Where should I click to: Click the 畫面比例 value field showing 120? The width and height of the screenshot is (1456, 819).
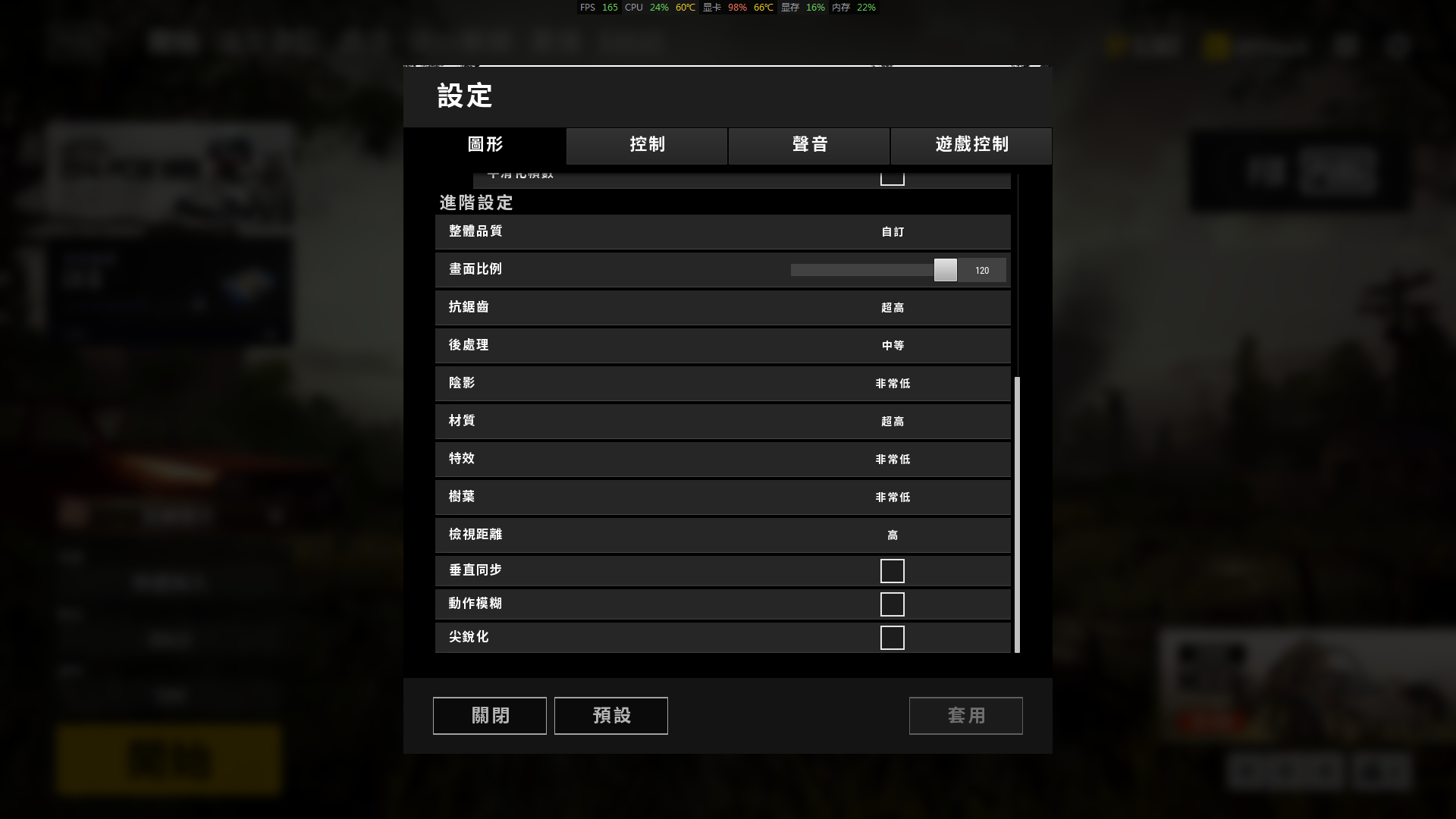click(x=982, y=270)
